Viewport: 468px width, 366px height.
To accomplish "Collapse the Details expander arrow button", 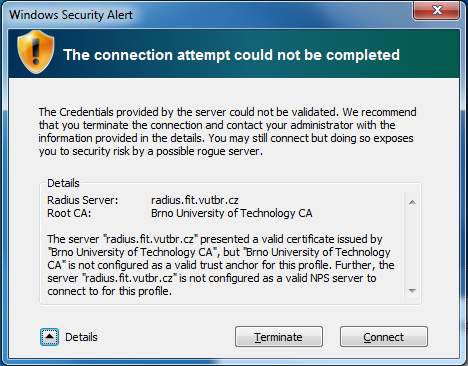I will [49, 337].
